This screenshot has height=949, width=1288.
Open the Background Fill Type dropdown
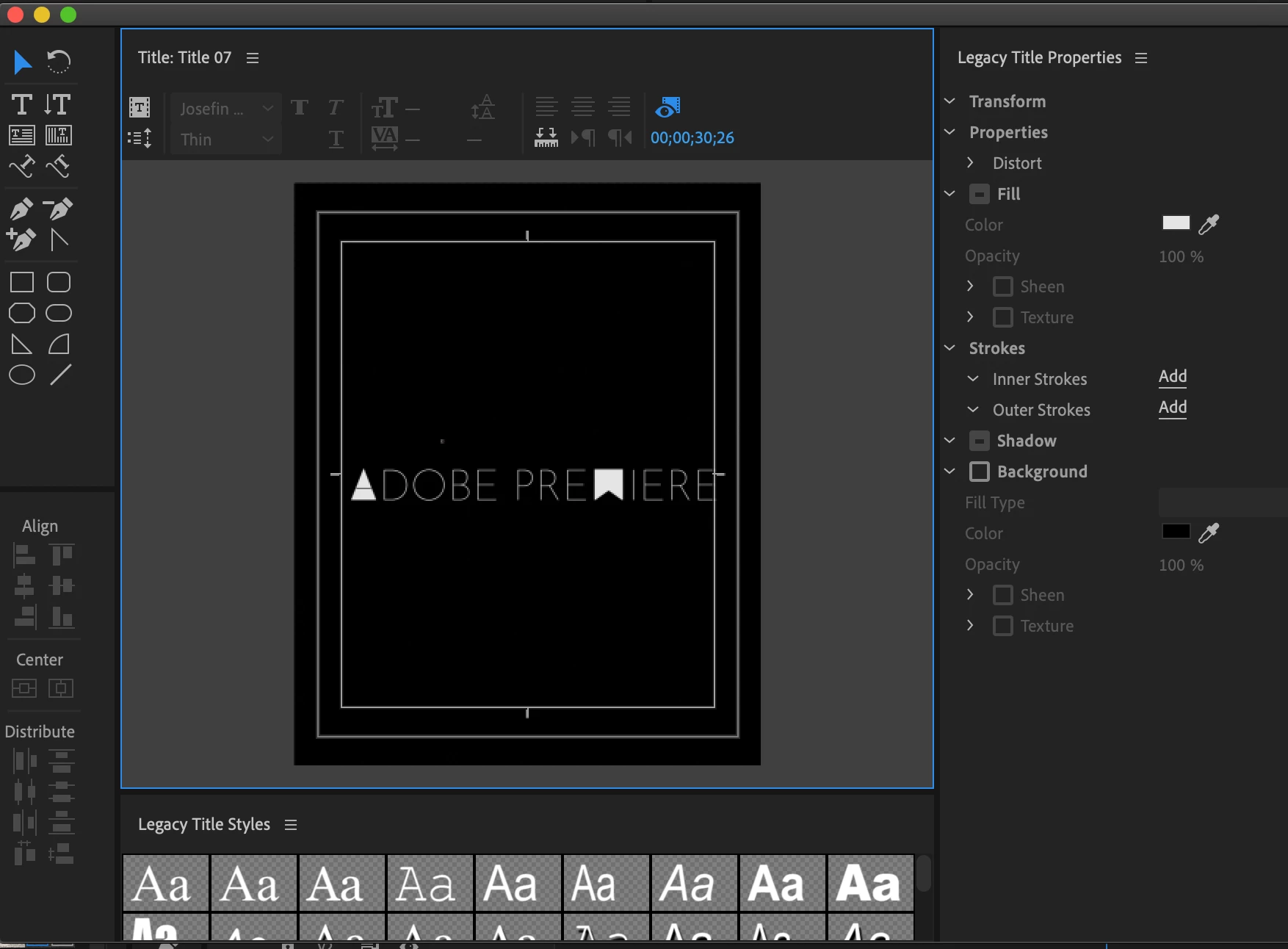1223,502
